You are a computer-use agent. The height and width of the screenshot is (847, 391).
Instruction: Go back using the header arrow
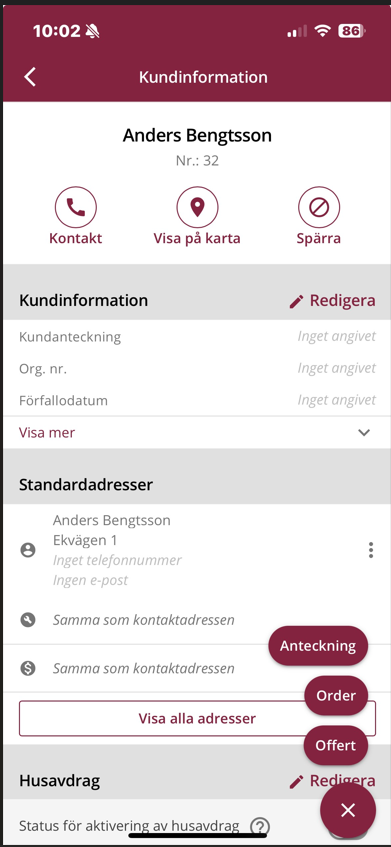[x=30, y=77]
